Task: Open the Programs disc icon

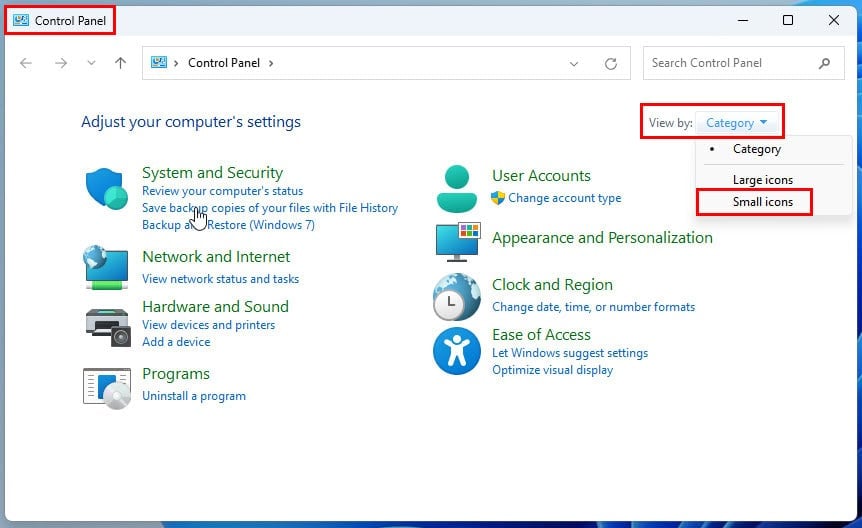Action: pos(107,388)
